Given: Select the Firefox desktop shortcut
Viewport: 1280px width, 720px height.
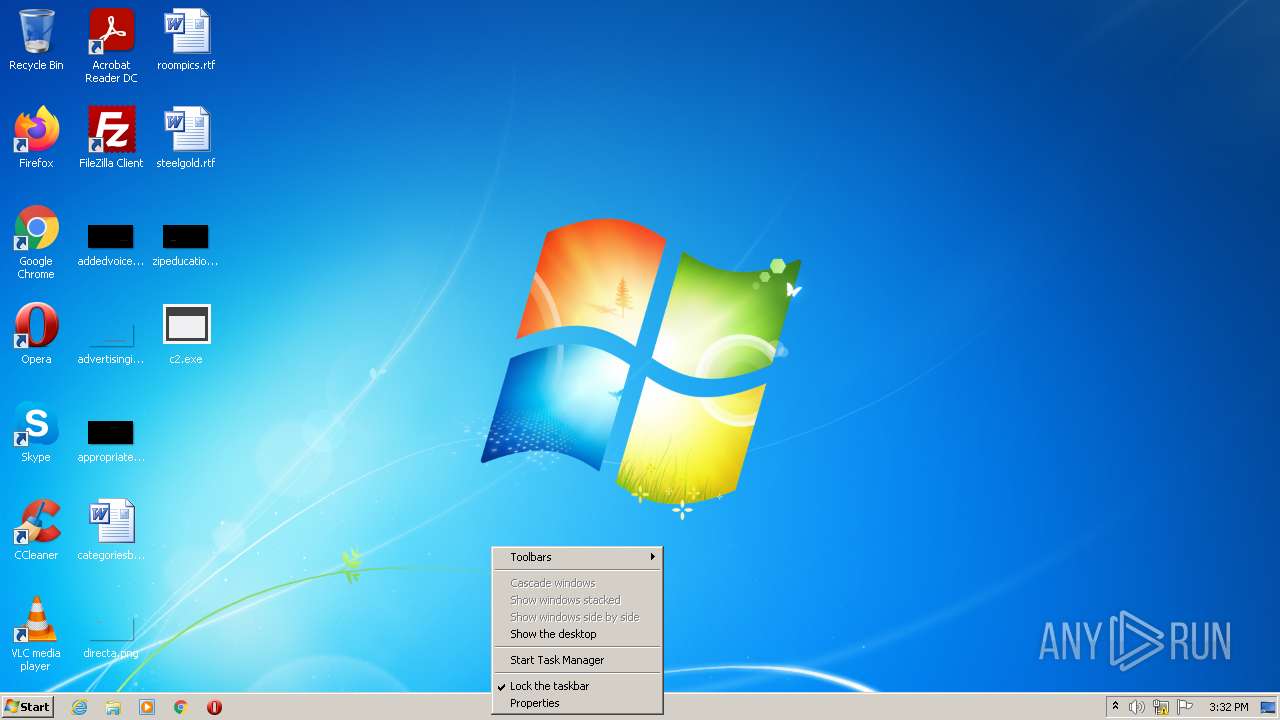Looking at the screenshot, I should (36, 138).
